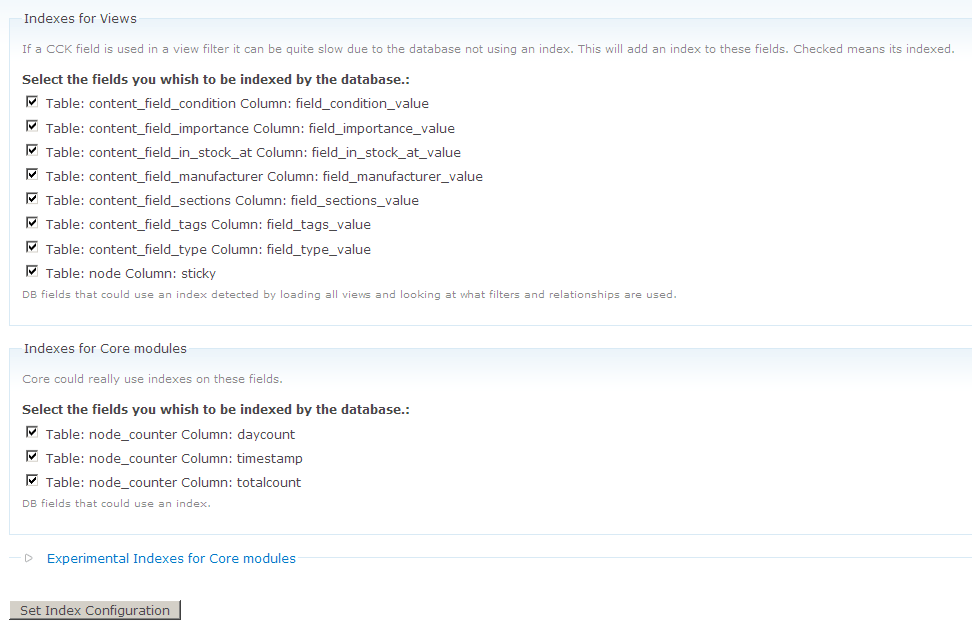
Task: Click the field_condition_value label text
Action: (362, 104)
